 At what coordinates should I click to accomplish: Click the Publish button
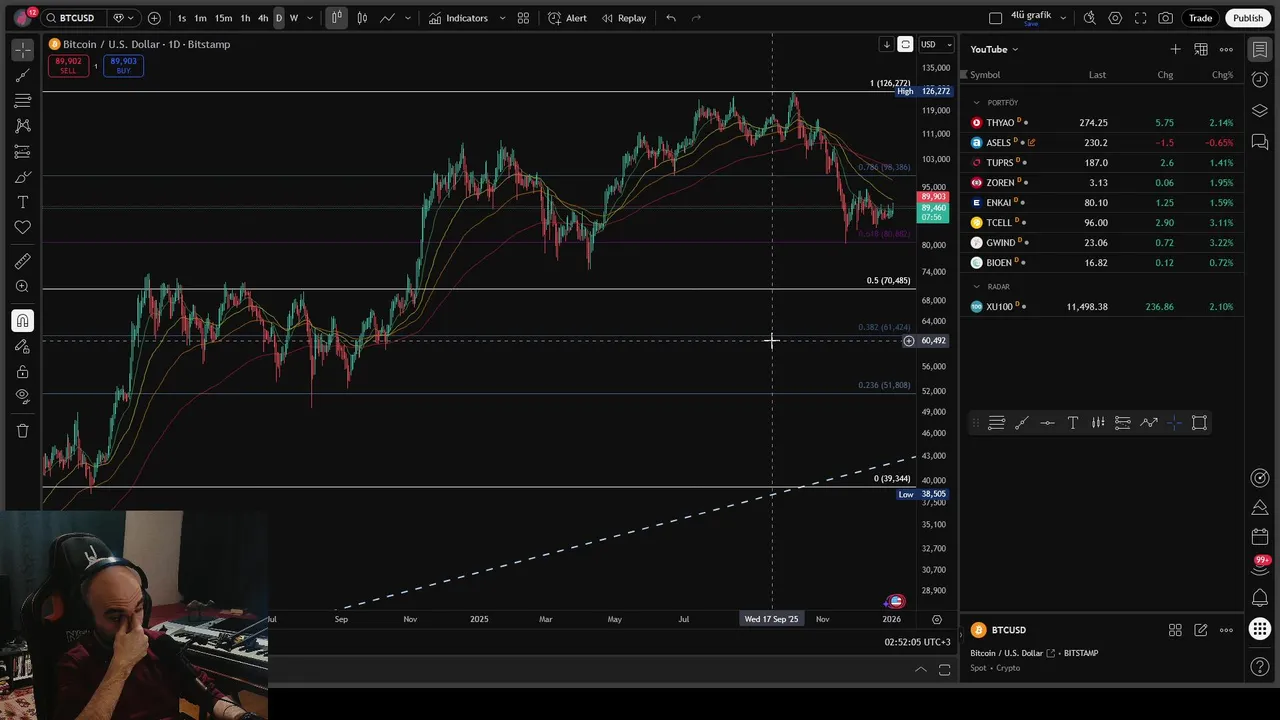pos(1248,18)
